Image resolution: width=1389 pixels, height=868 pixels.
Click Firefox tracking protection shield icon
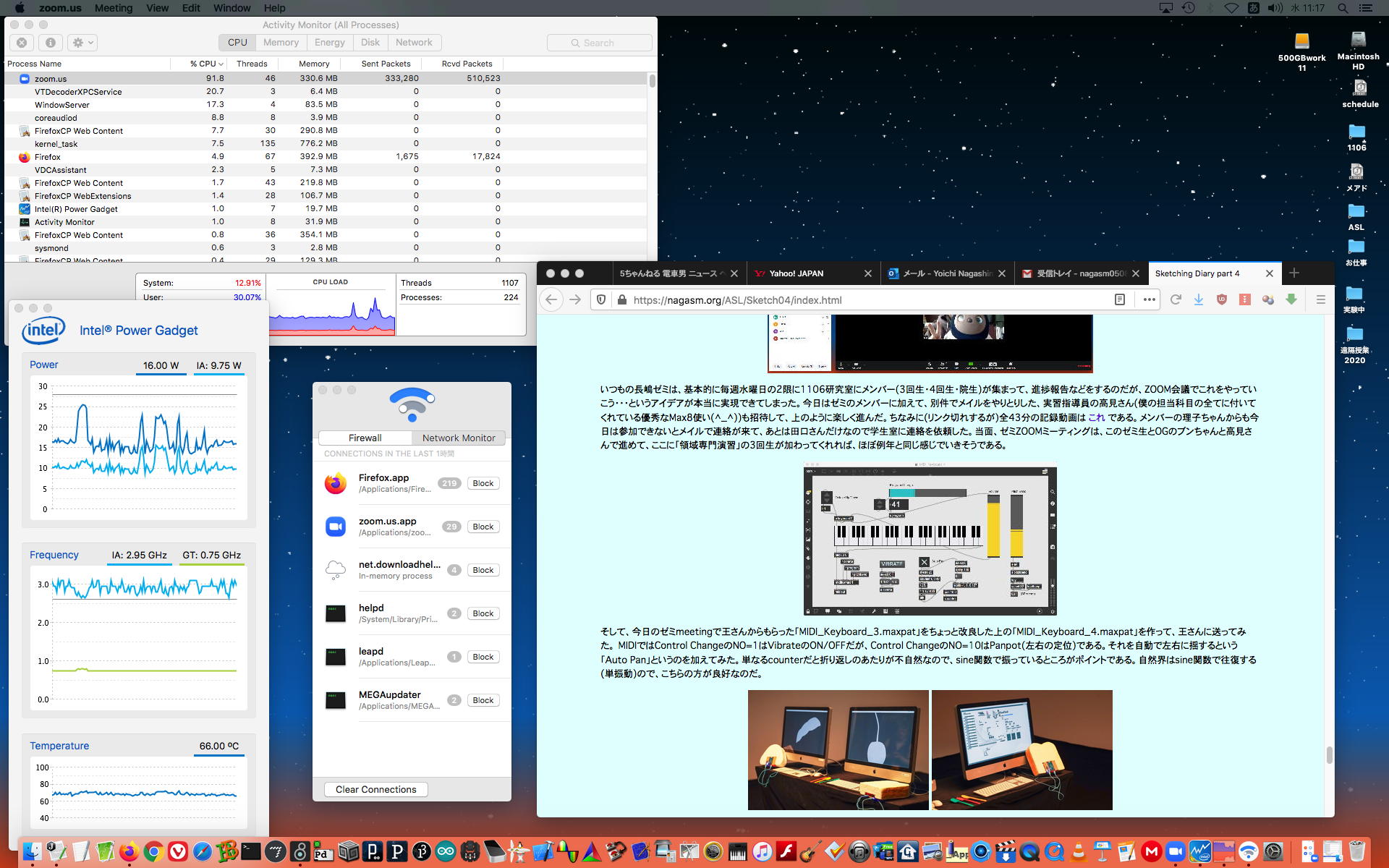[x=601, y=299]
